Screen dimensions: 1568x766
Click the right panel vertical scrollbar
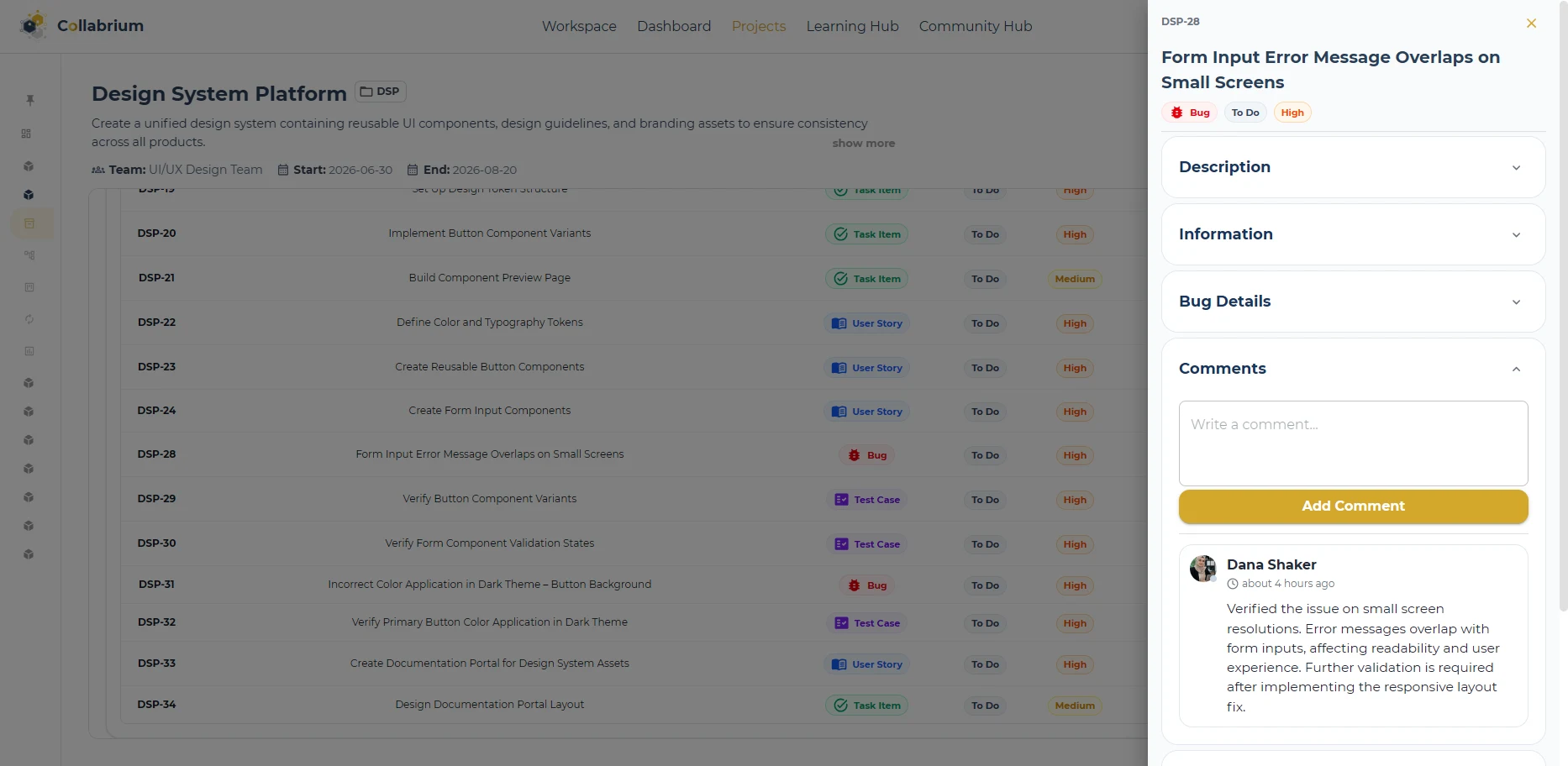point(1563,307)
